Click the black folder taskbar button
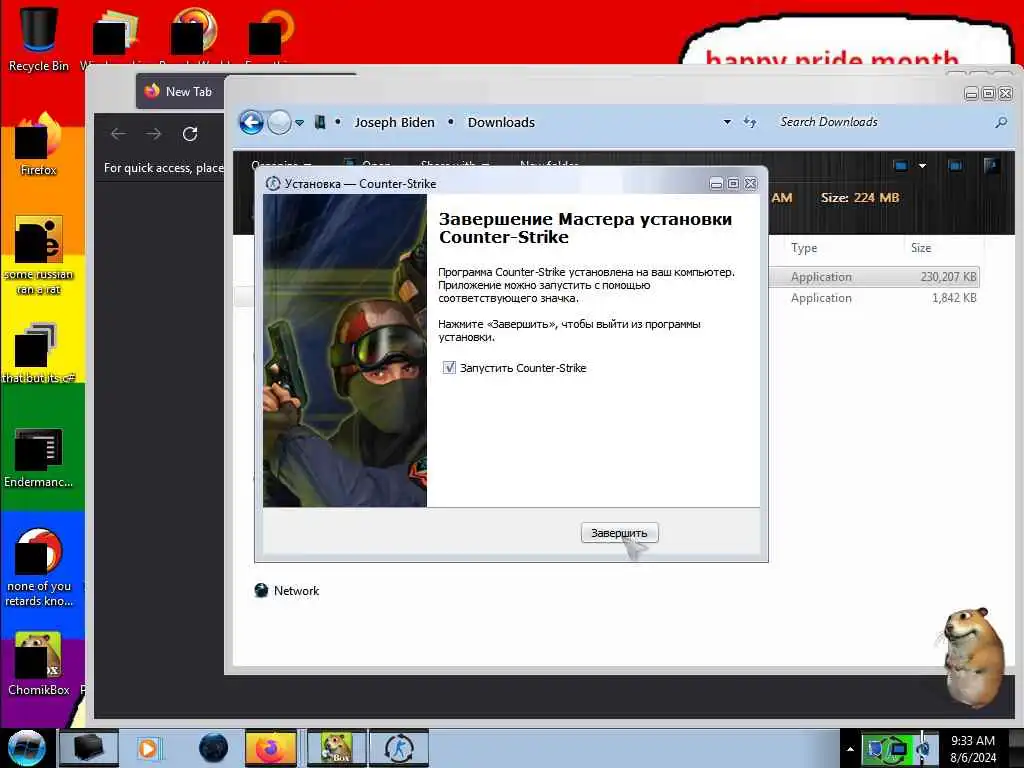The width and height of the screenshot is (1024, 768). 89,748
